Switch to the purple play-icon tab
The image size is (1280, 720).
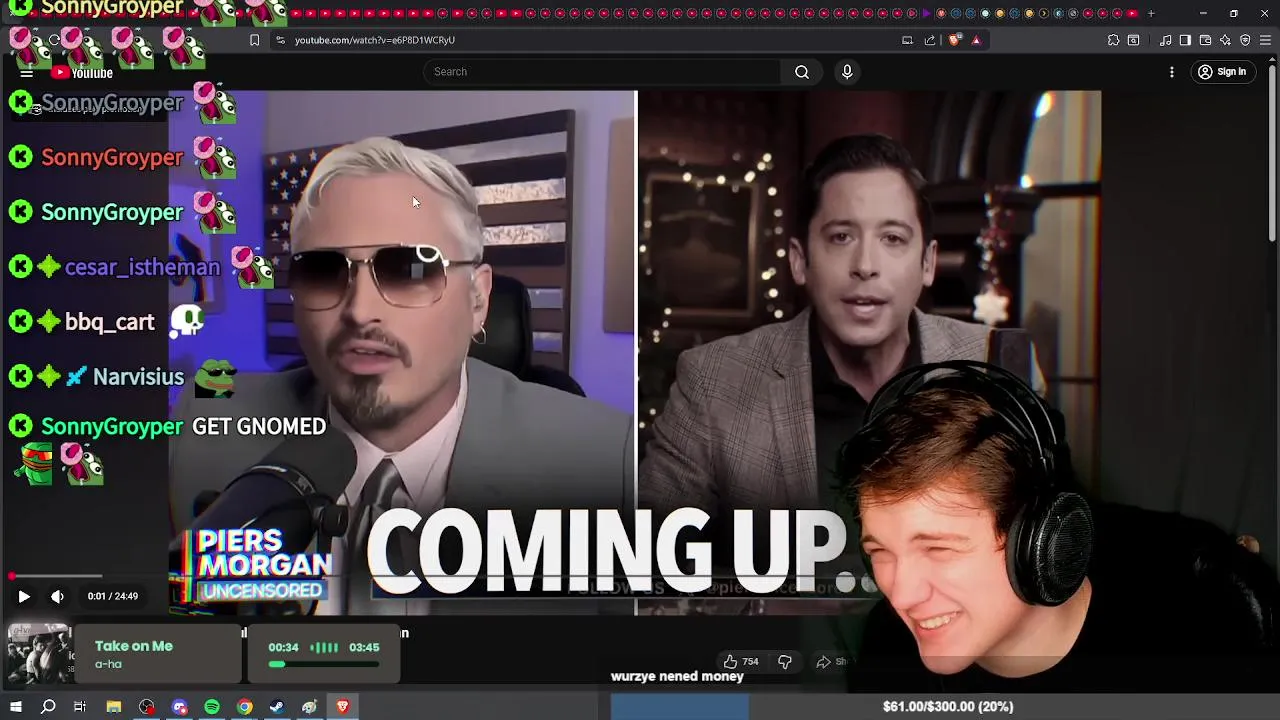[926, 13]
